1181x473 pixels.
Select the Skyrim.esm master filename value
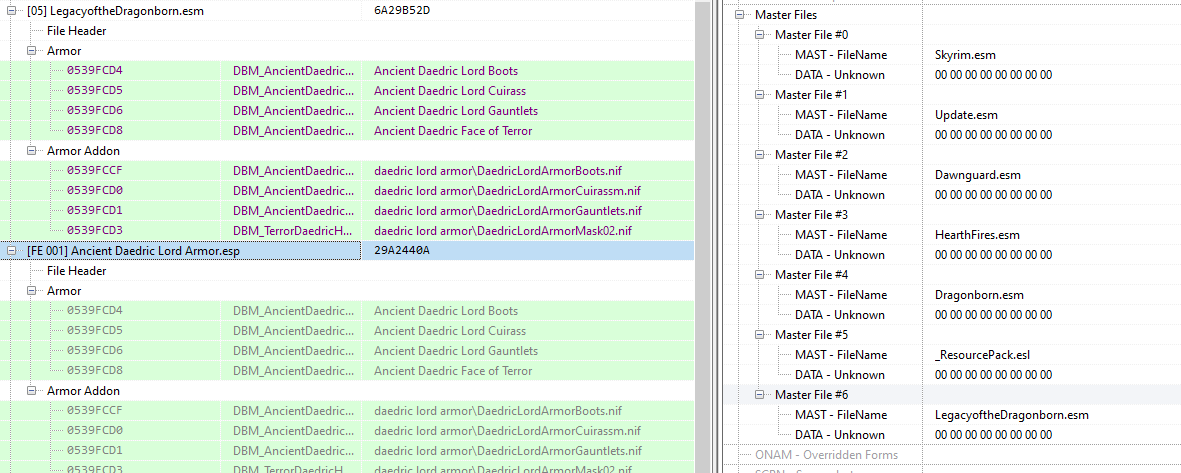pos(965,55)
